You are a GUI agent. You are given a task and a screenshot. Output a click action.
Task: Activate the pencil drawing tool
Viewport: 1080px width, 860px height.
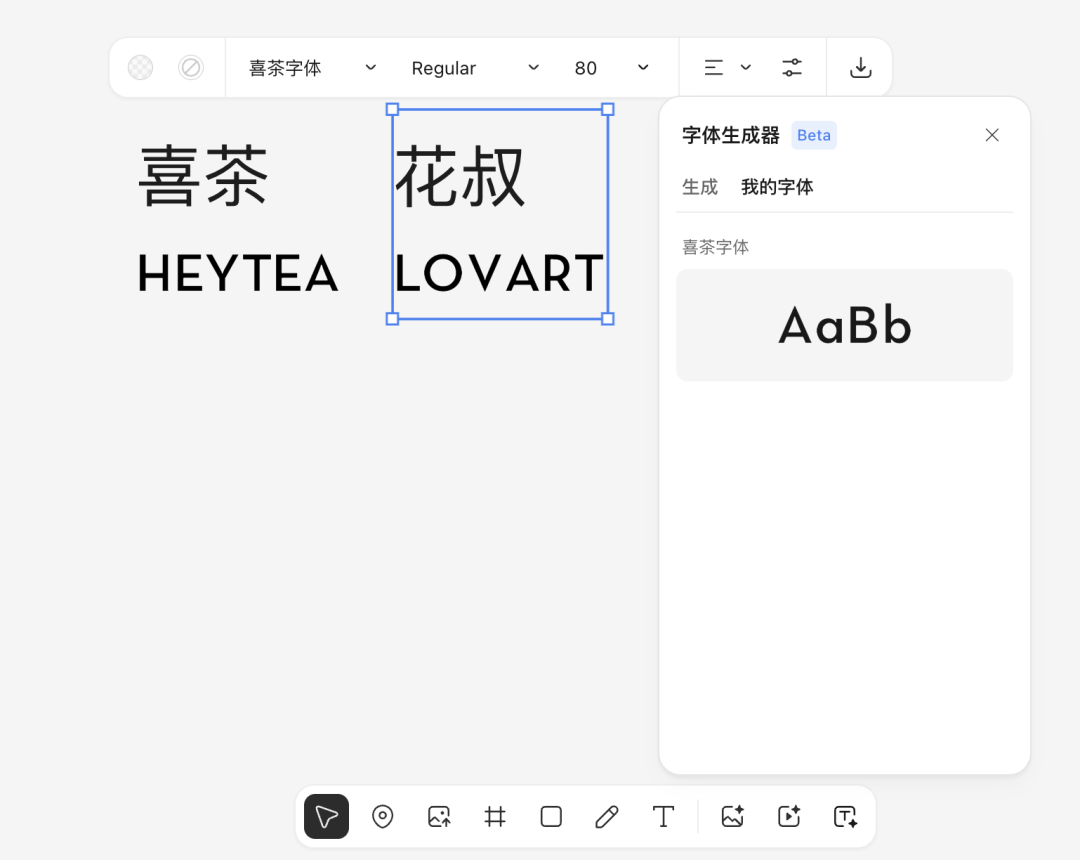pos(607,817)
